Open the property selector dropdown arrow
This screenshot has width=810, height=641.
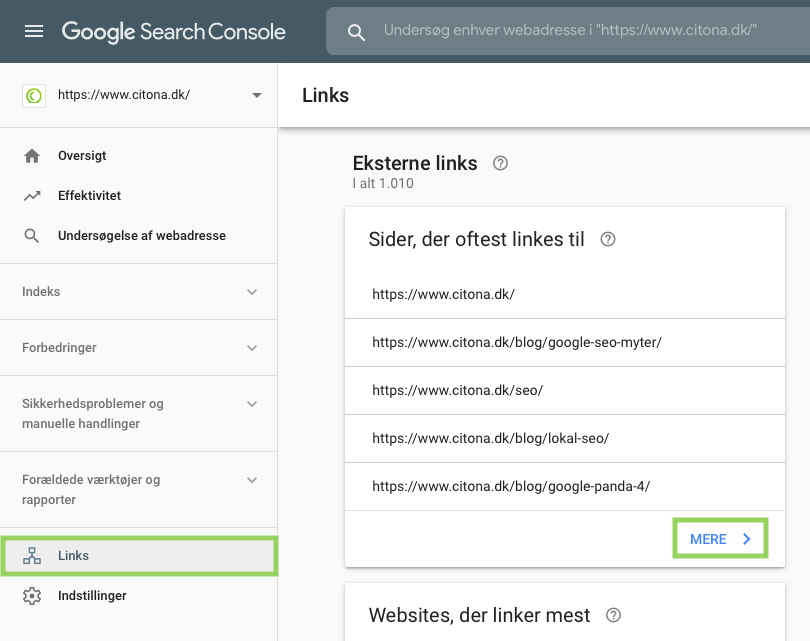click(x=257, y=95)
